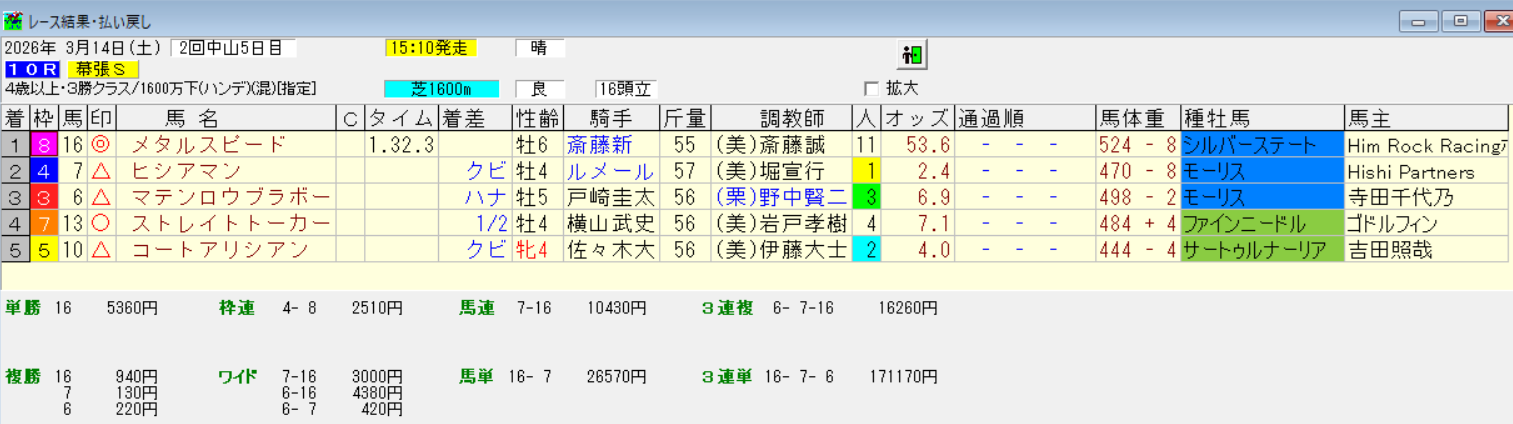This screenshot has width=1513, height=424.
Task: Click sire cell ファインニードル
Action: coord(1261,224)
